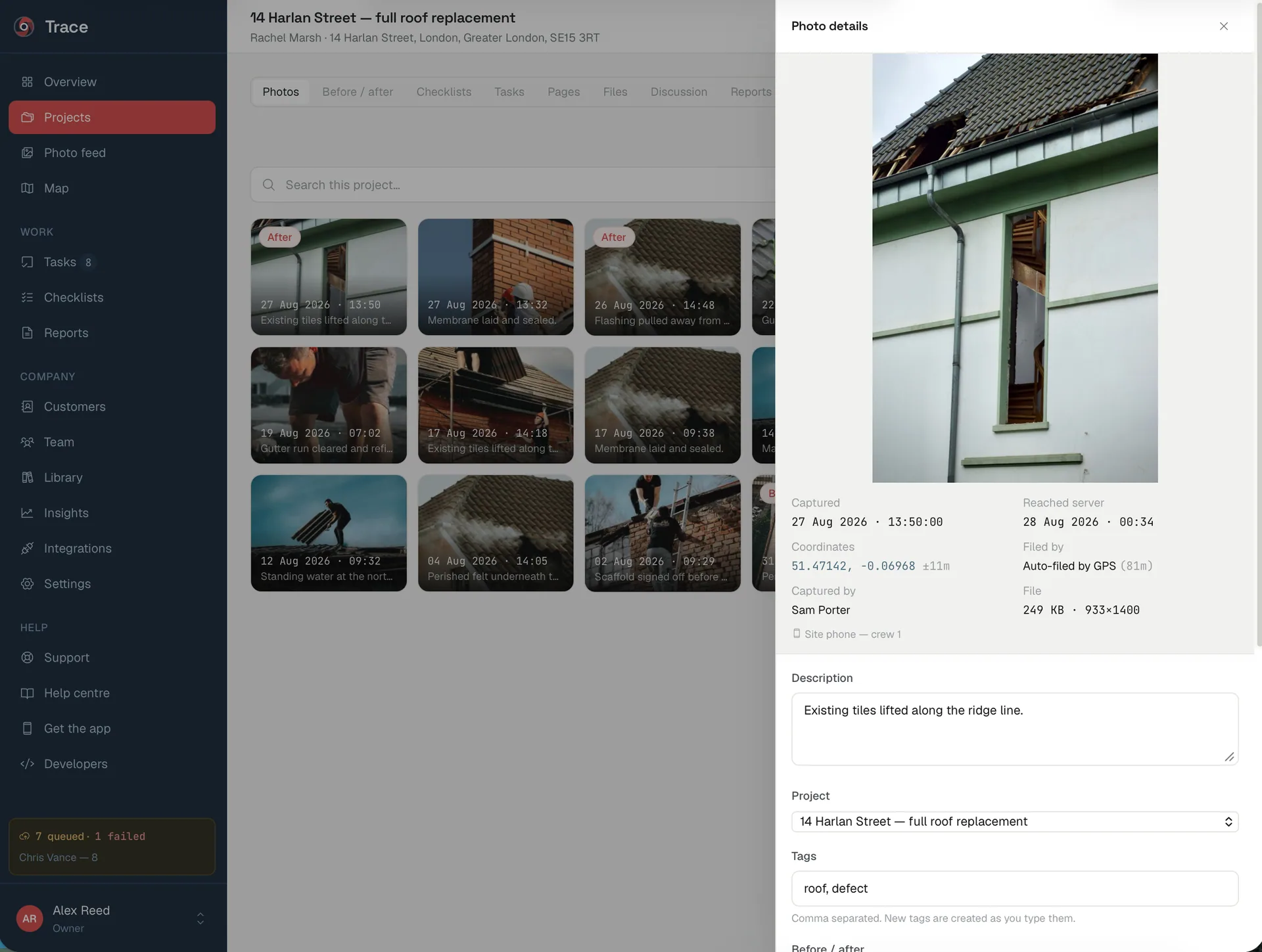Open the 17 Aug 14:18 tiles photo
1262x952 pixels.
496,405
